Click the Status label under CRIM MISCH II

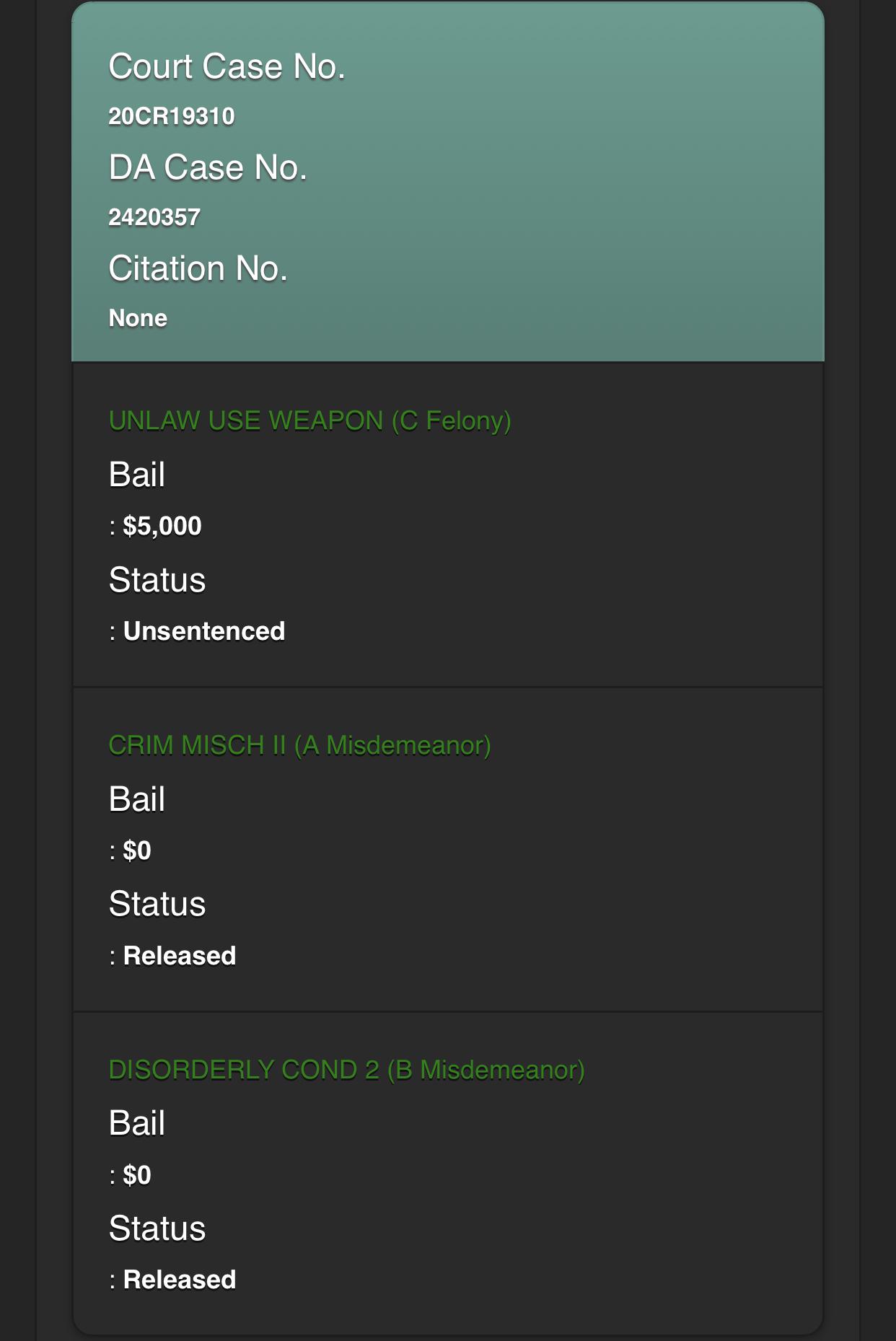click(157, 905)
